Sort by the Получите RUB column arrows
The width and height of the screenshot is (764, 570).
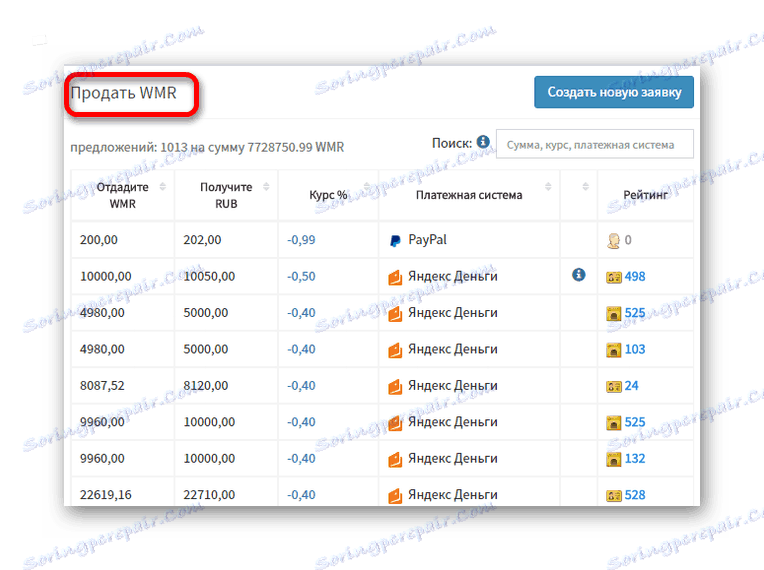tap(266, 187)
